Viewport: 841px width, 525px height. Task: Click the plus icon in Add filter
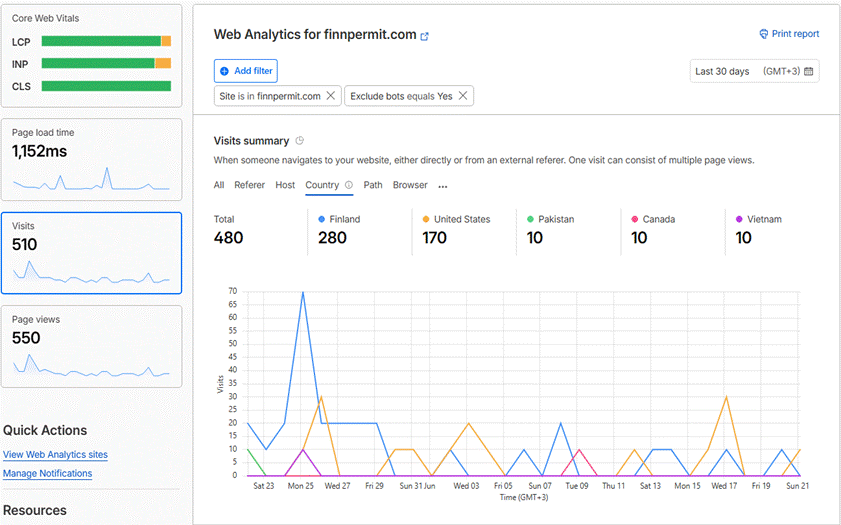pos(225,71)
